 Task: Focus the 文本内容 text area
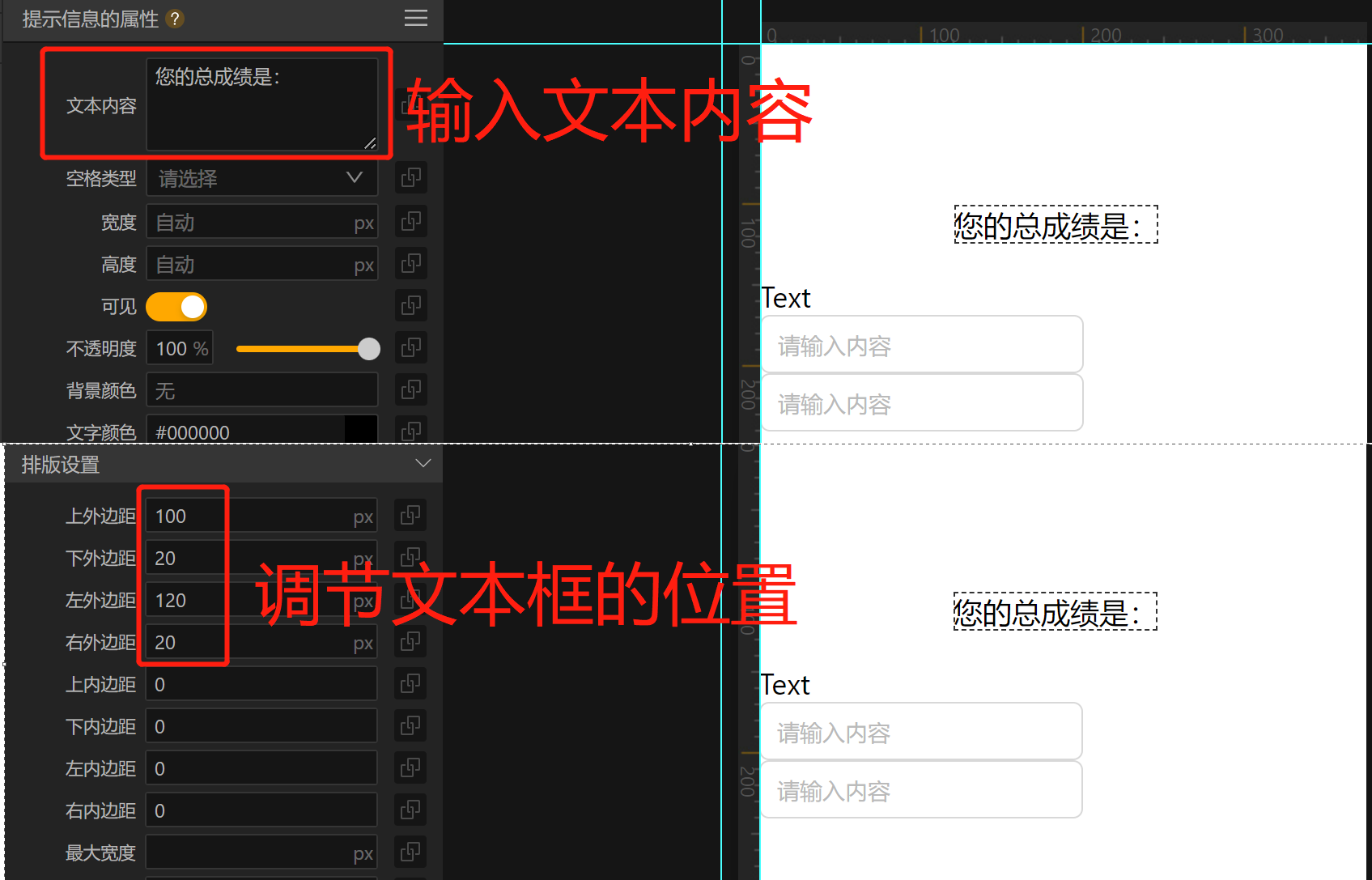pos(262,104)
